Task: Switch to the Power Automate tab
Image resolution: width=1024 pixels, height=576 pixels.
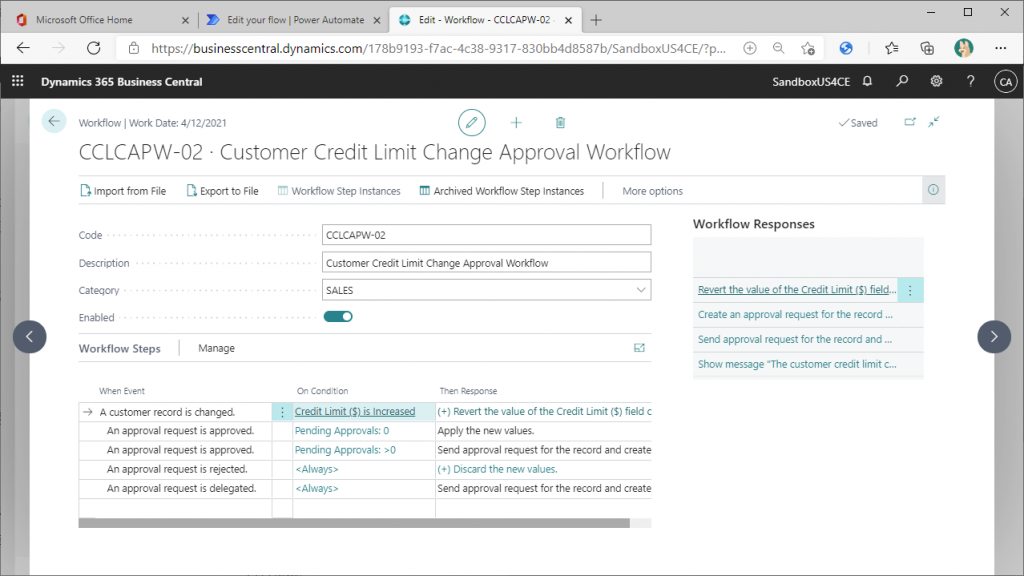Action: tap(295, 20)
